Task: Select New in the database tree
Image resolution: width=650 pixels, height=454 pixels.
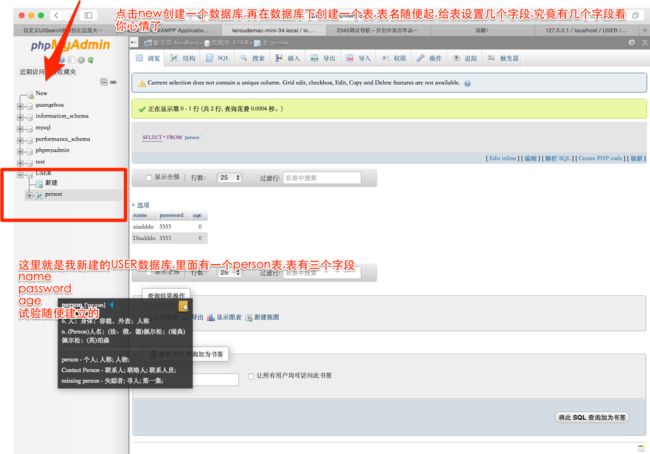Action: click(41, 93)
